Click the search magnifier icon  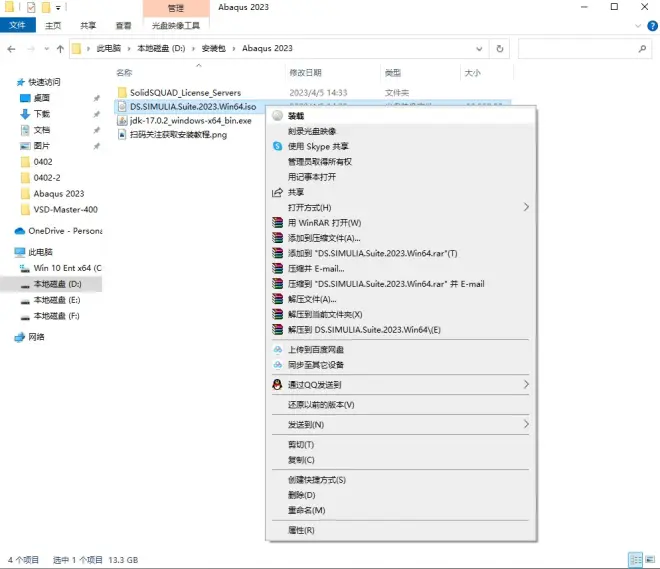(642, 49)
